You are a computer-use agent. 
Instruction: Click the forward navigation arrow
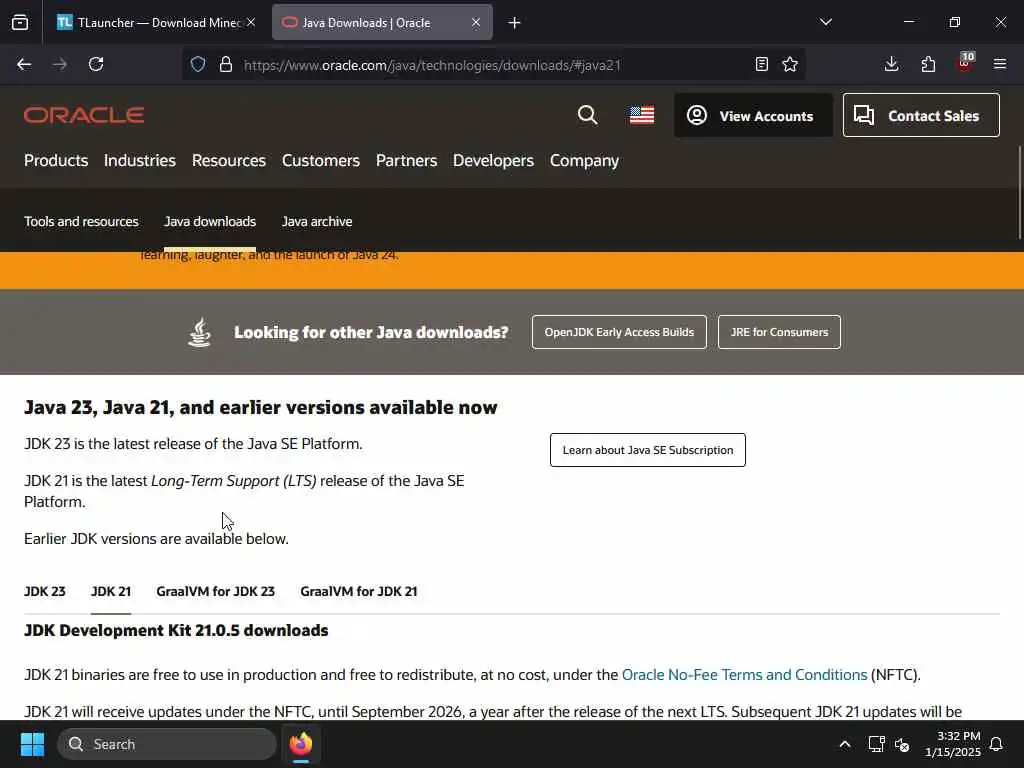(60, 64)
